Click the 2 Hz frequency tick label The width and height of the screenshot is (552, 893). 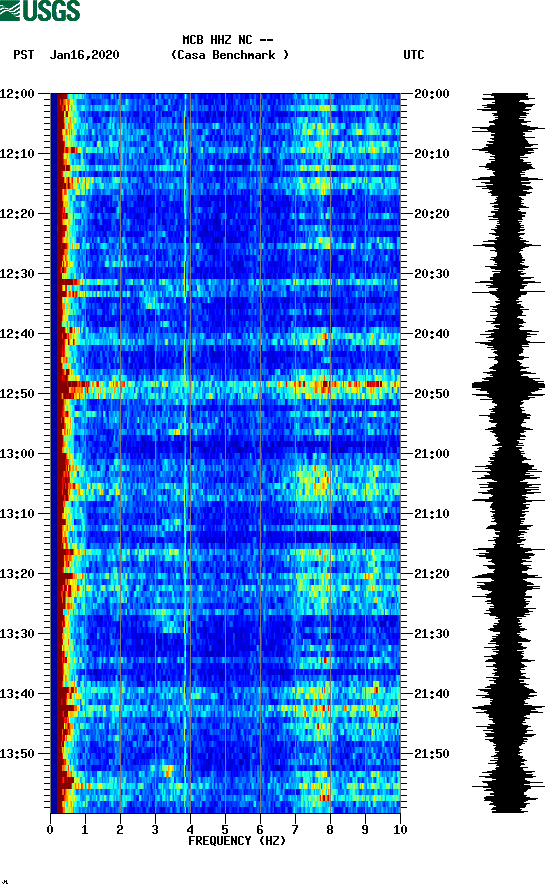pos(120,830)
